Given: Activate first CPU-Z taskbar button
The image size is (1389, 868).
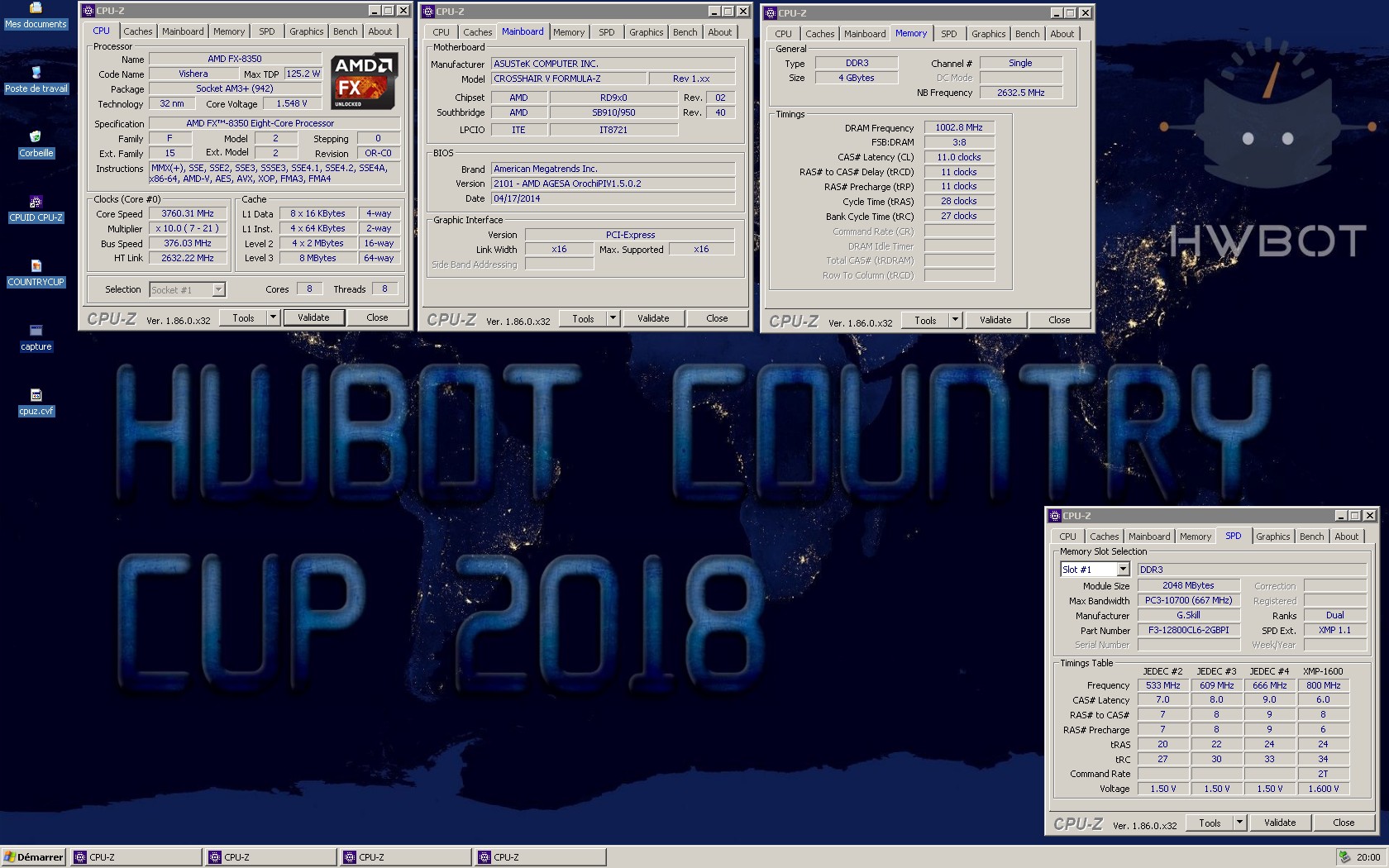Looking at the screenshot, I should pos(136,857).
